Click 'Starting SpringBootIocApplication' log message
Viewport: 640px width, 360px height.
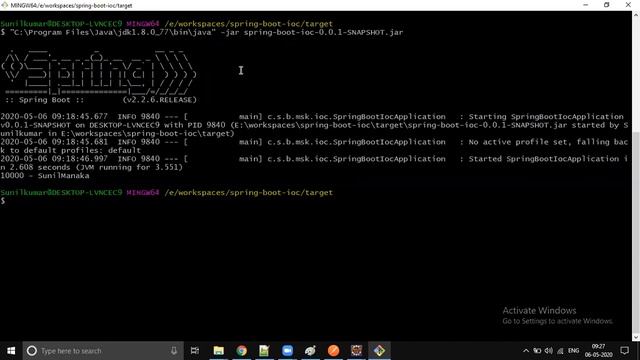546,117
